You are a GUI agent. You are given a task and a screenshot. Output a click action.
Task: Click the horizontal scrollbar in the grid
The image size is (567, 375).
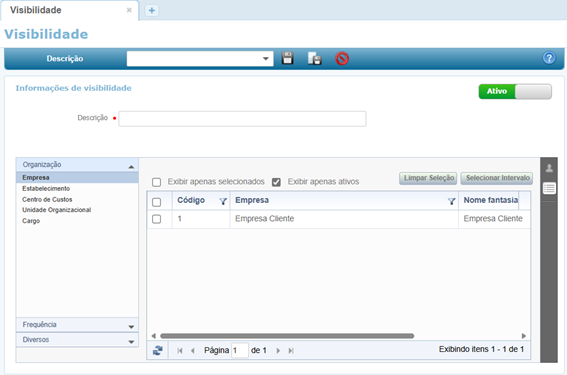[x=287, y=336]
